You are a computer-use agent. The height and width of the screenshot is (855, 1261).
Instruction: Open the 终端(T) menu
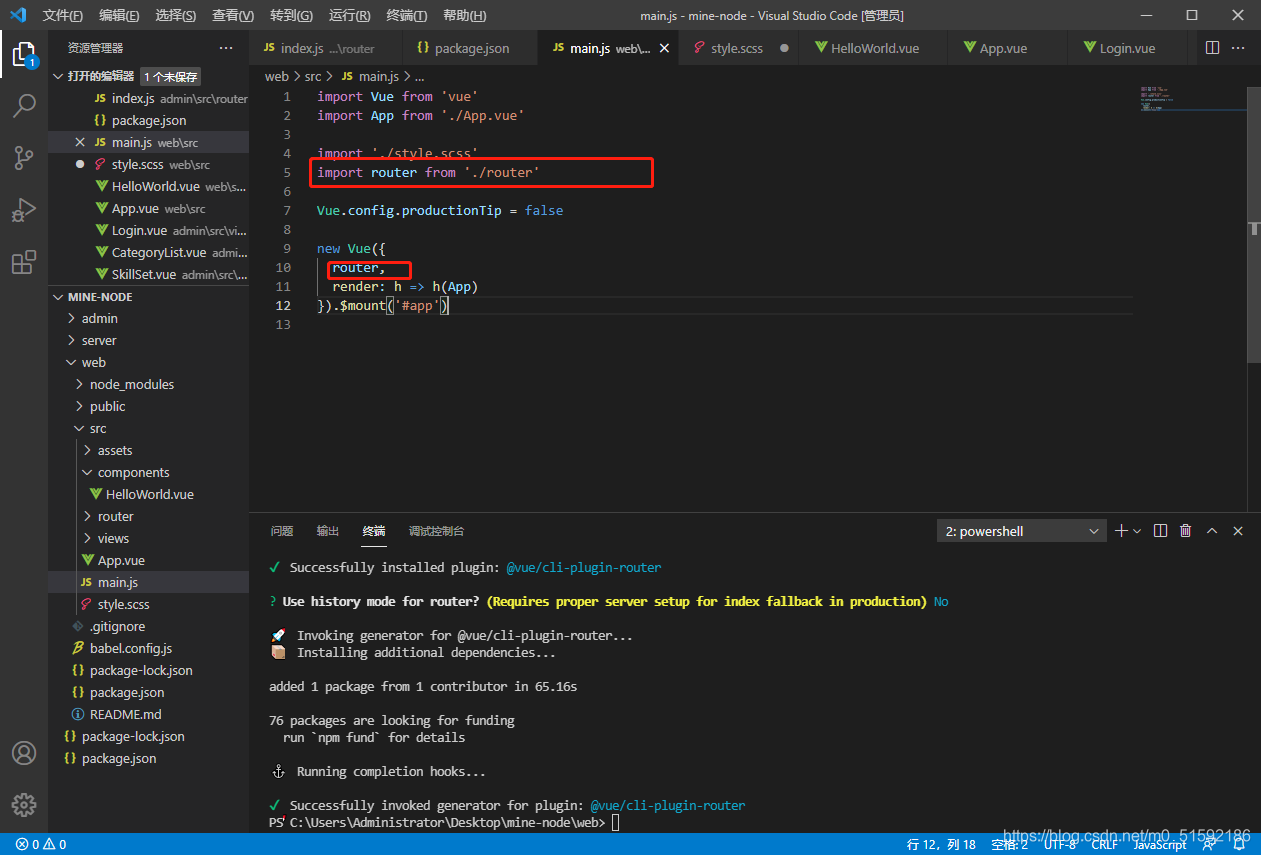click(x=406, y=16)
